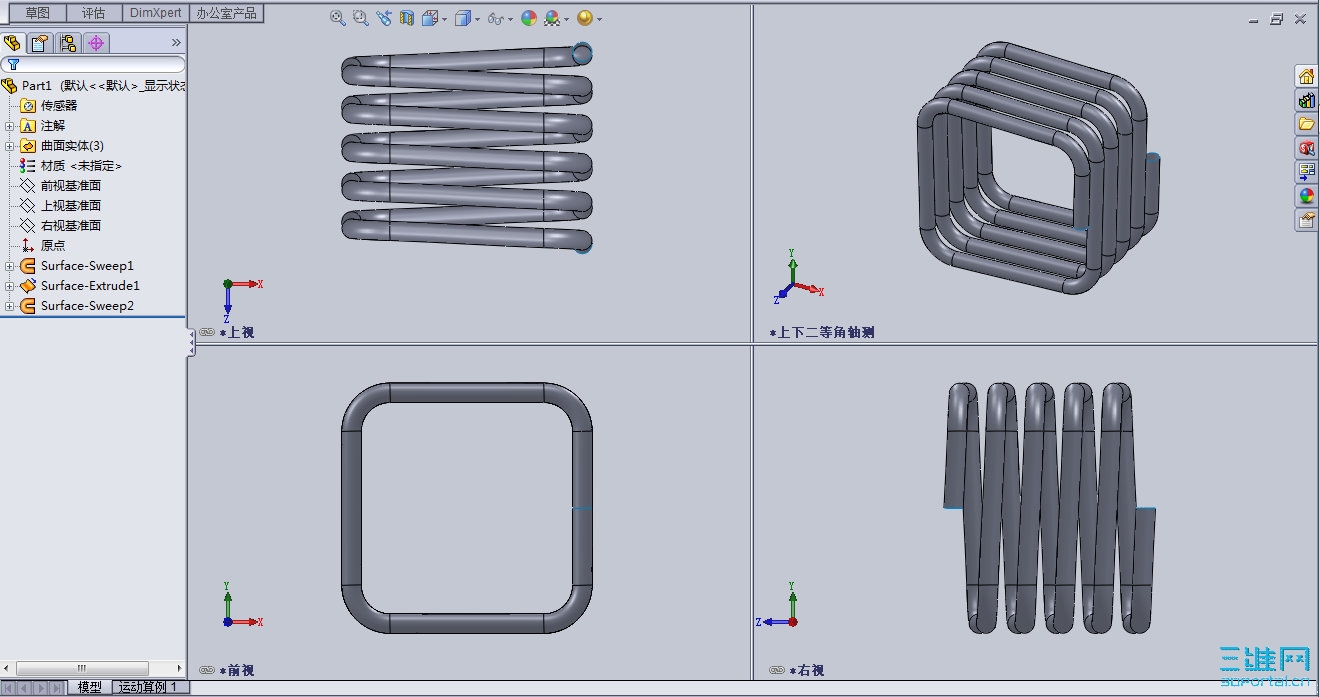
Task: Expand the 曲面实体(3) folder node
Action: coord(9,146)
